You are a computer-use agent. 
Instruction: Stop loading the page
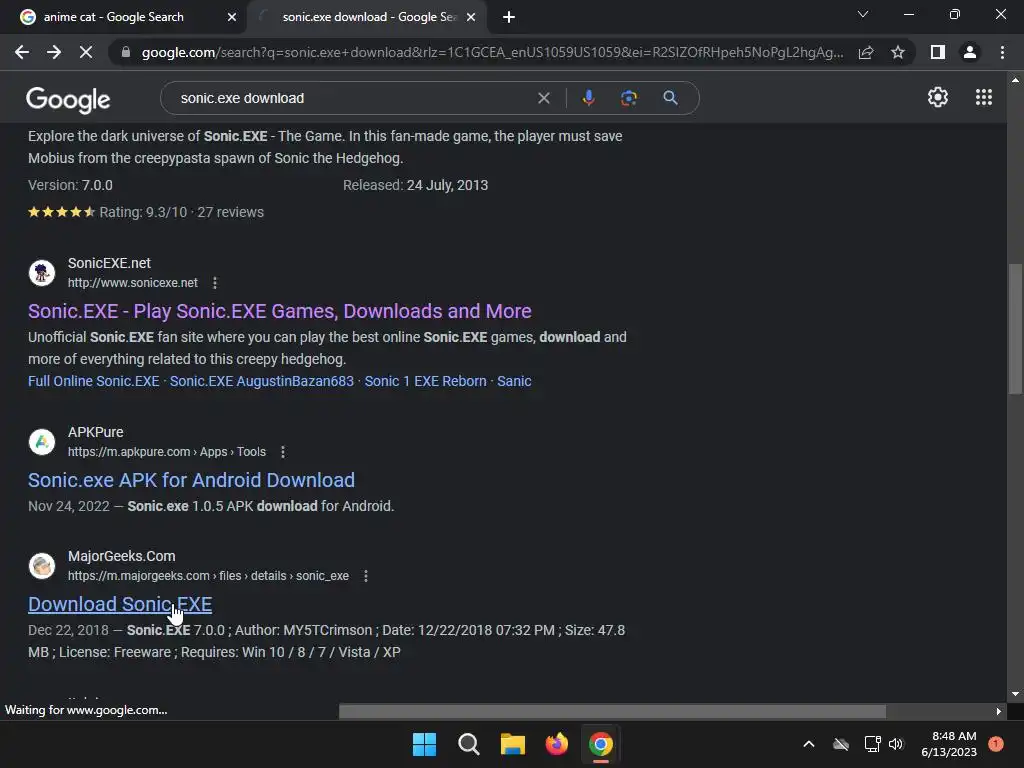click(86, 52)
